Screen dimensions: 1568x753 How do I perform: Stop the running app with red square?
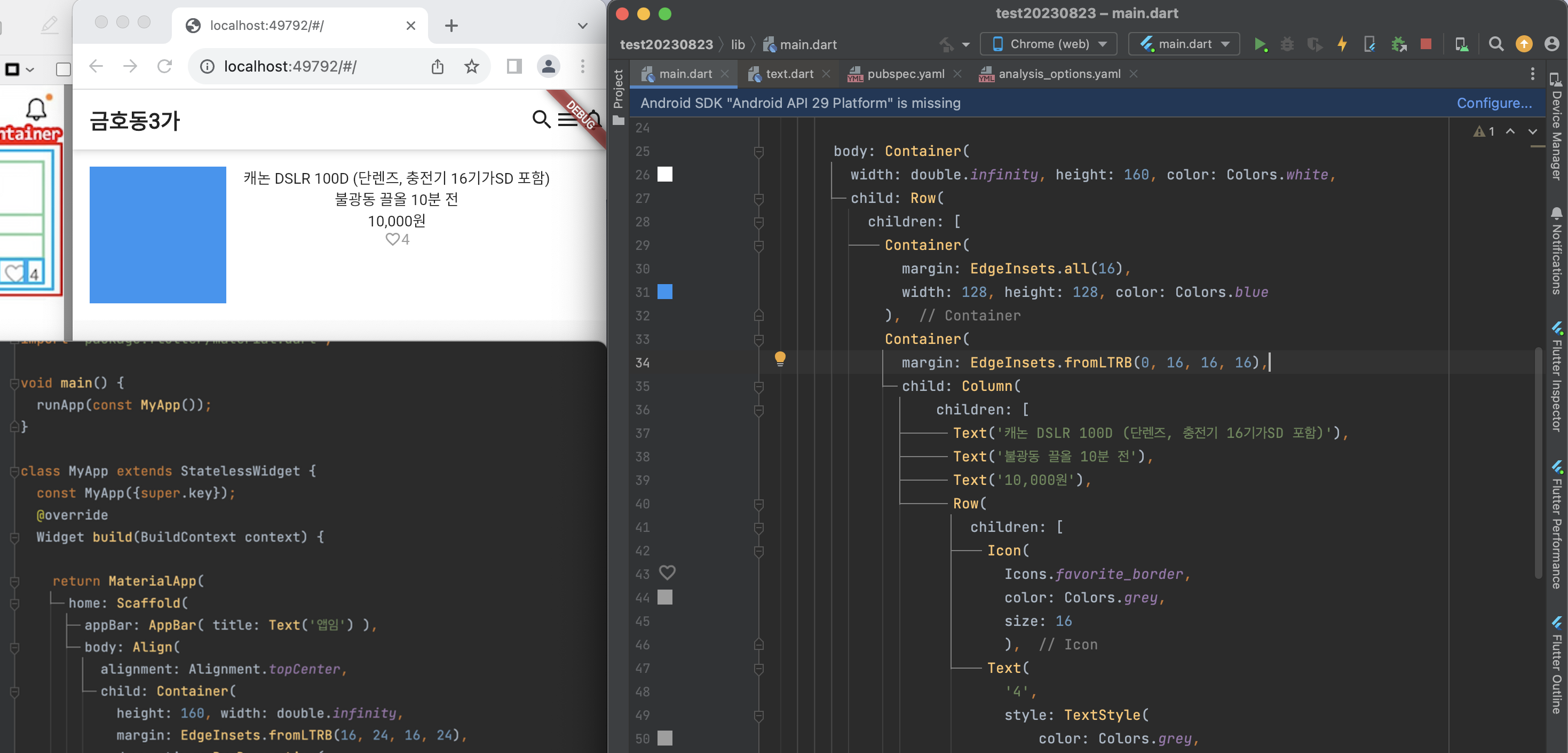tap(1426, 44)
